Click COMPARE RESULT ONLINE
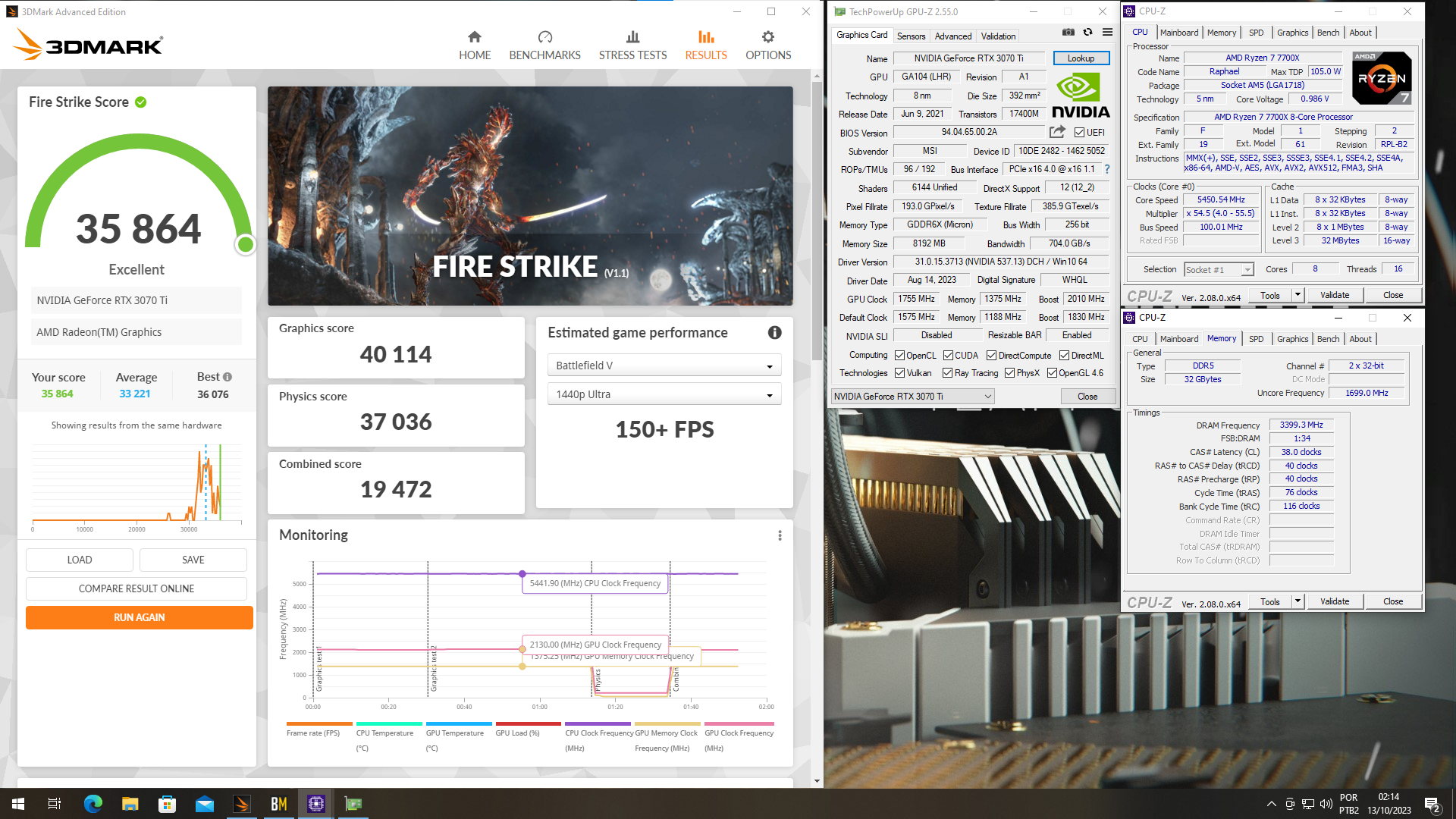This screenshot has width=1456, height=819. [136, 588]
